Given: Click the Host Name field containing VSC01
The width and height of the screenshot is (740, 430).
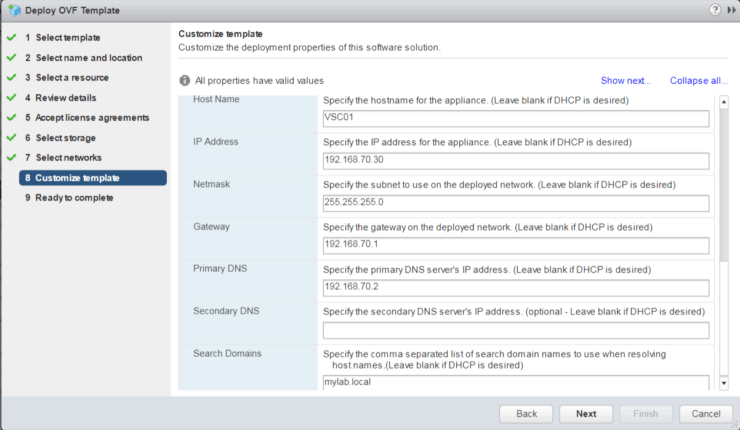Looking at the screenshot, I should coord(515,118).
